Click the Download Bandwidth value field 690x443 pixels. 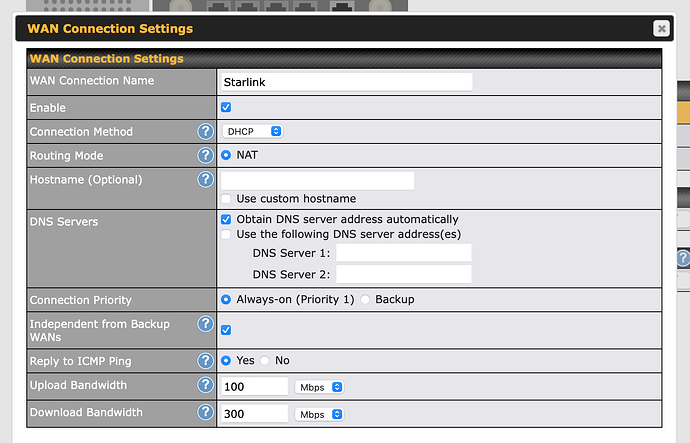pyautogui.click(x=254, y=413)
